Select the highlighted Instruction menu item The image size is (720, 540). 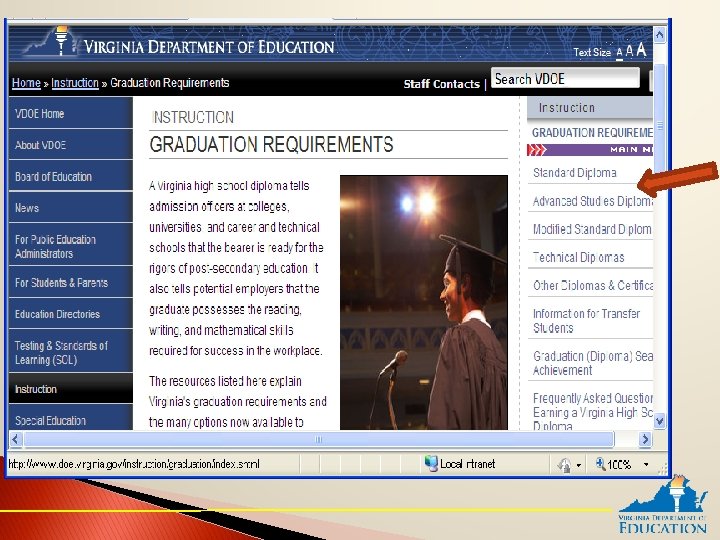pos(71,388)
